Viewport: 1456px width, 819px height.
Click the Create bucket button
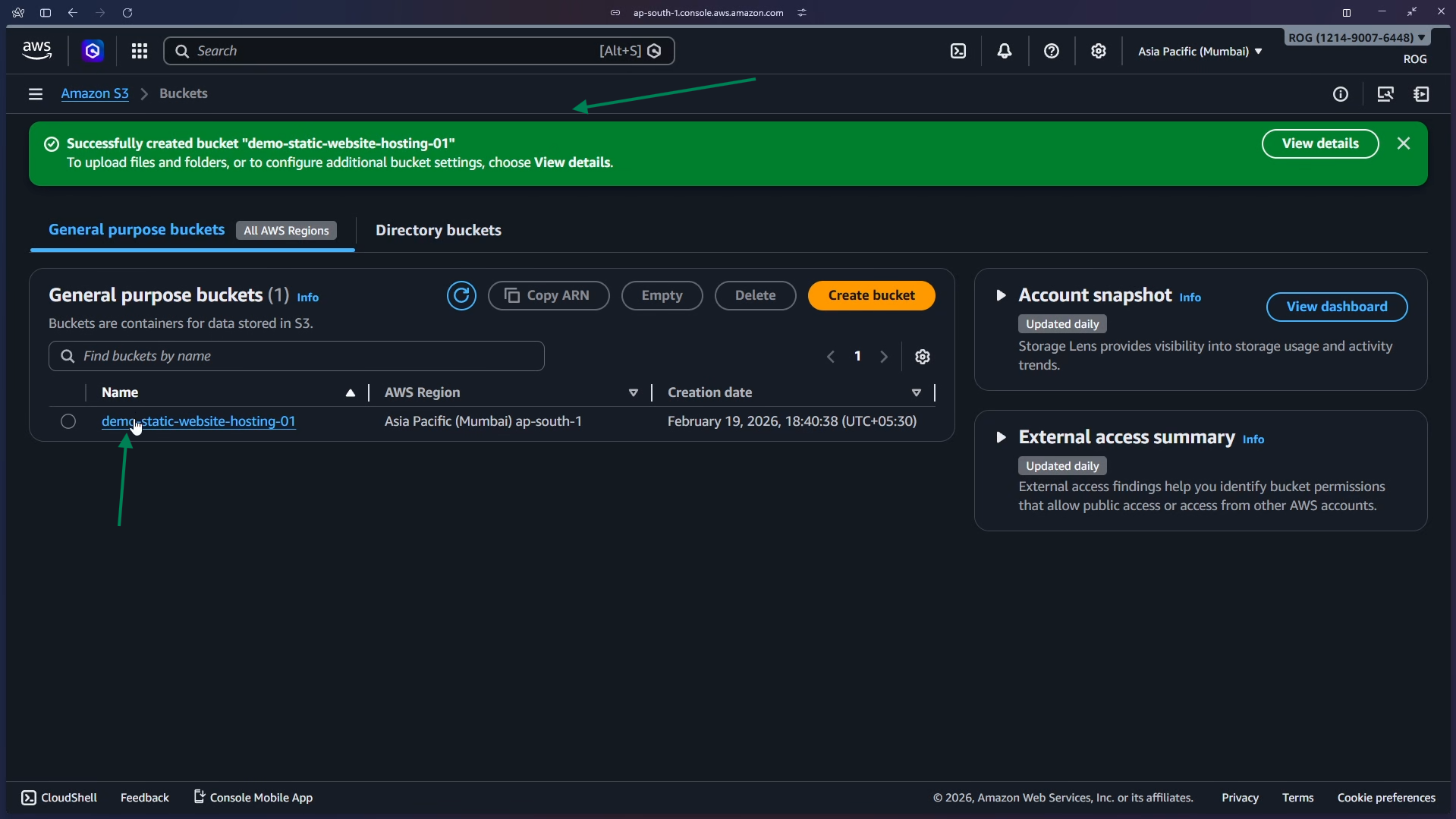[x=871, y=295]
